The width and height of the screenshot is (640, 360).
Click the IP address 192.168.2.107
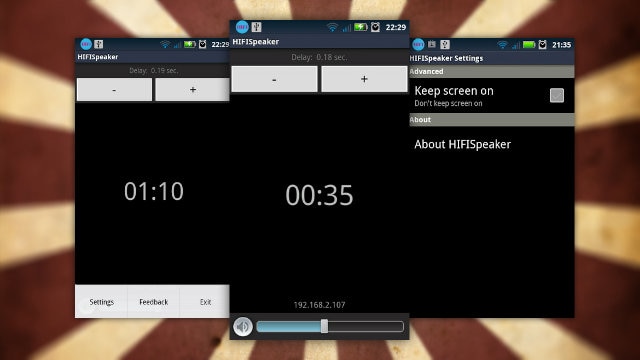tap(320, 305)
